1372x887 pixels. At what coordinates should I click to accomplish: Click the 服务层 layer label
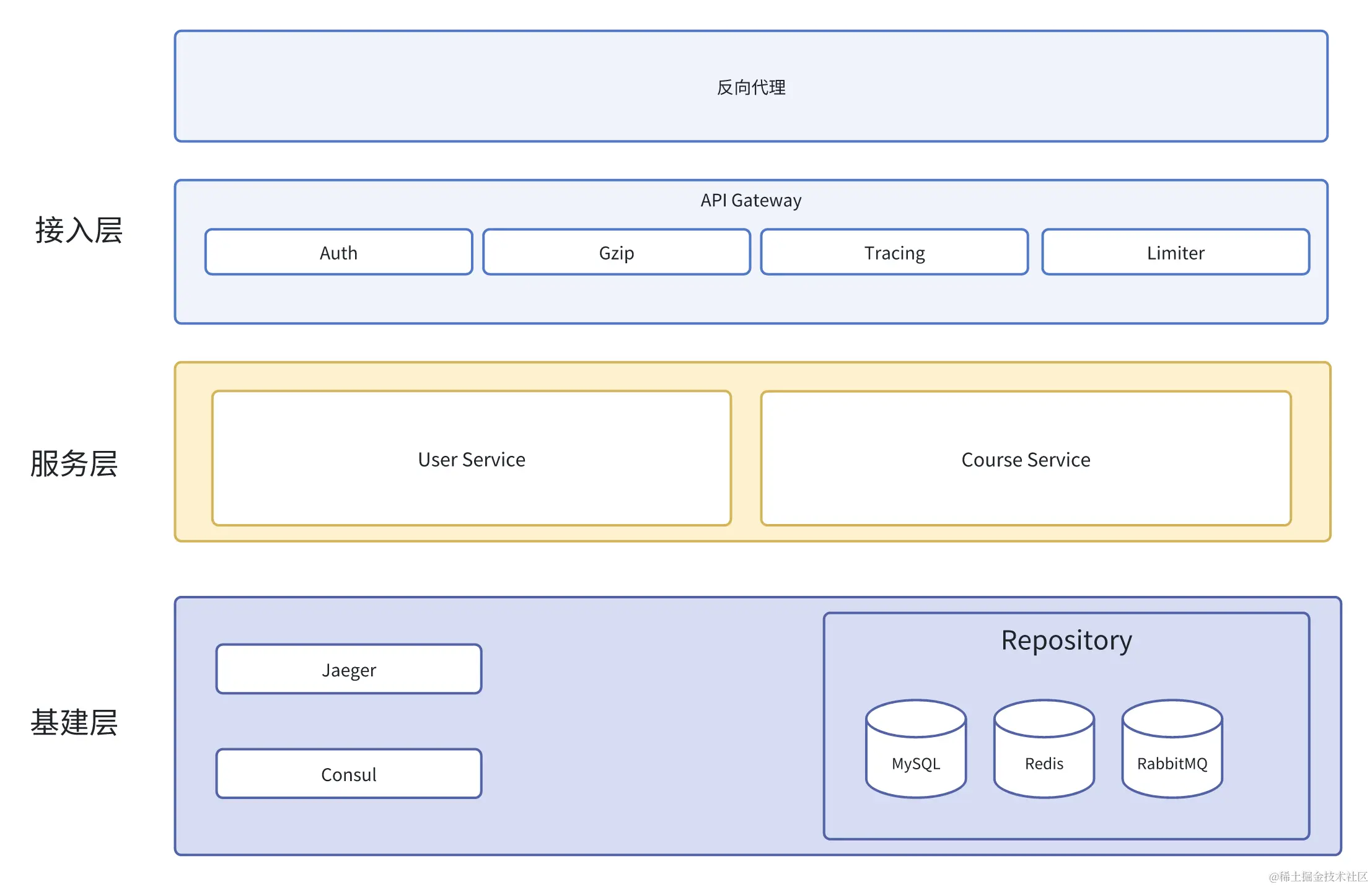(x=74, y=463)
